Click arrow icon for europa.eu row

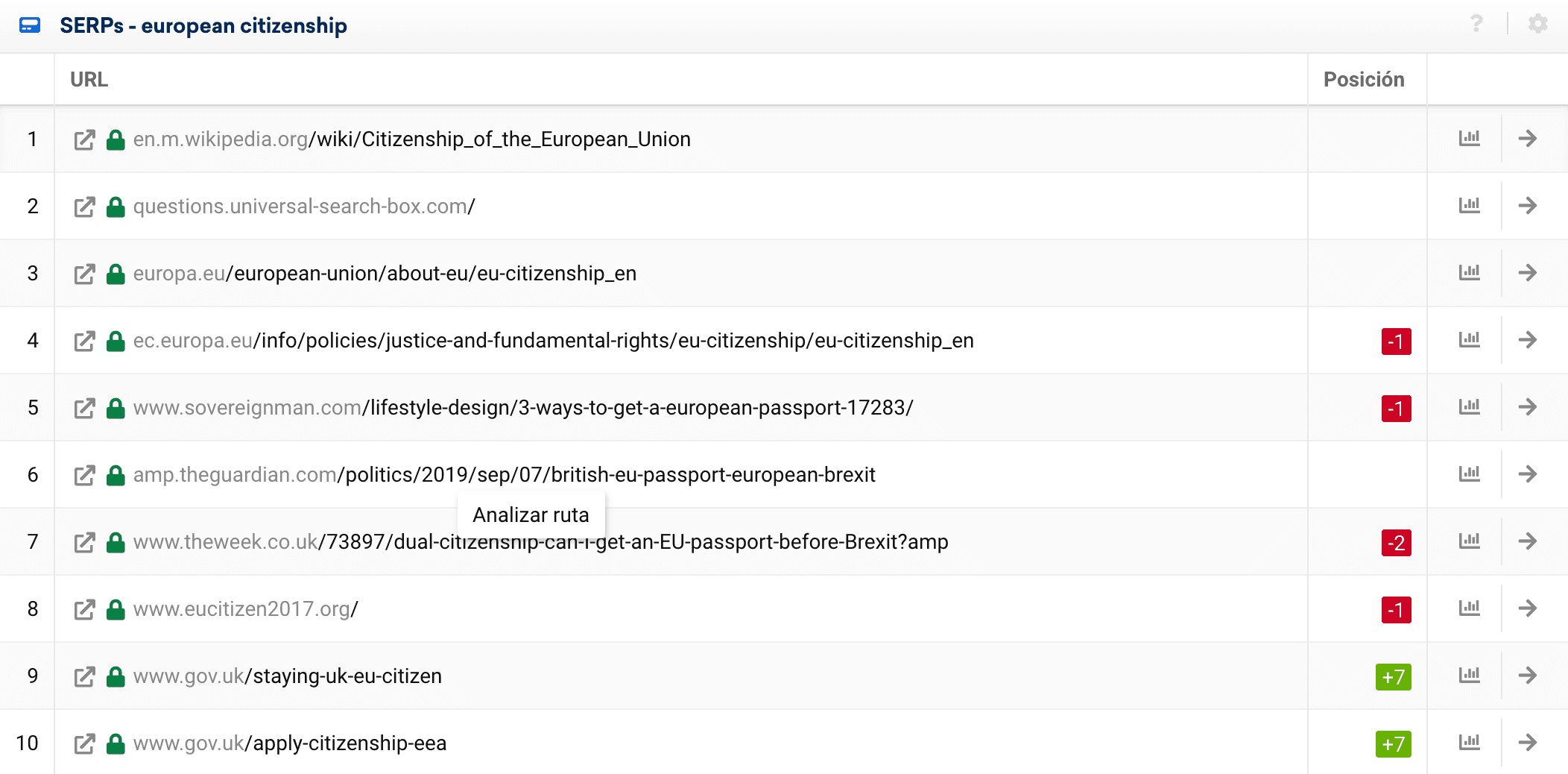(1528, 273)
